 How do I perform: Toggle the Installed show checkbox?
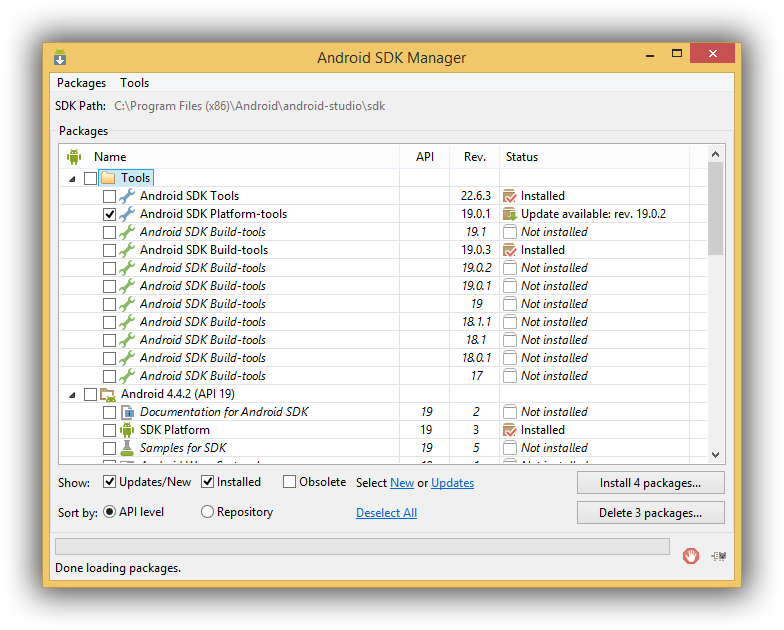coord(208,482)
